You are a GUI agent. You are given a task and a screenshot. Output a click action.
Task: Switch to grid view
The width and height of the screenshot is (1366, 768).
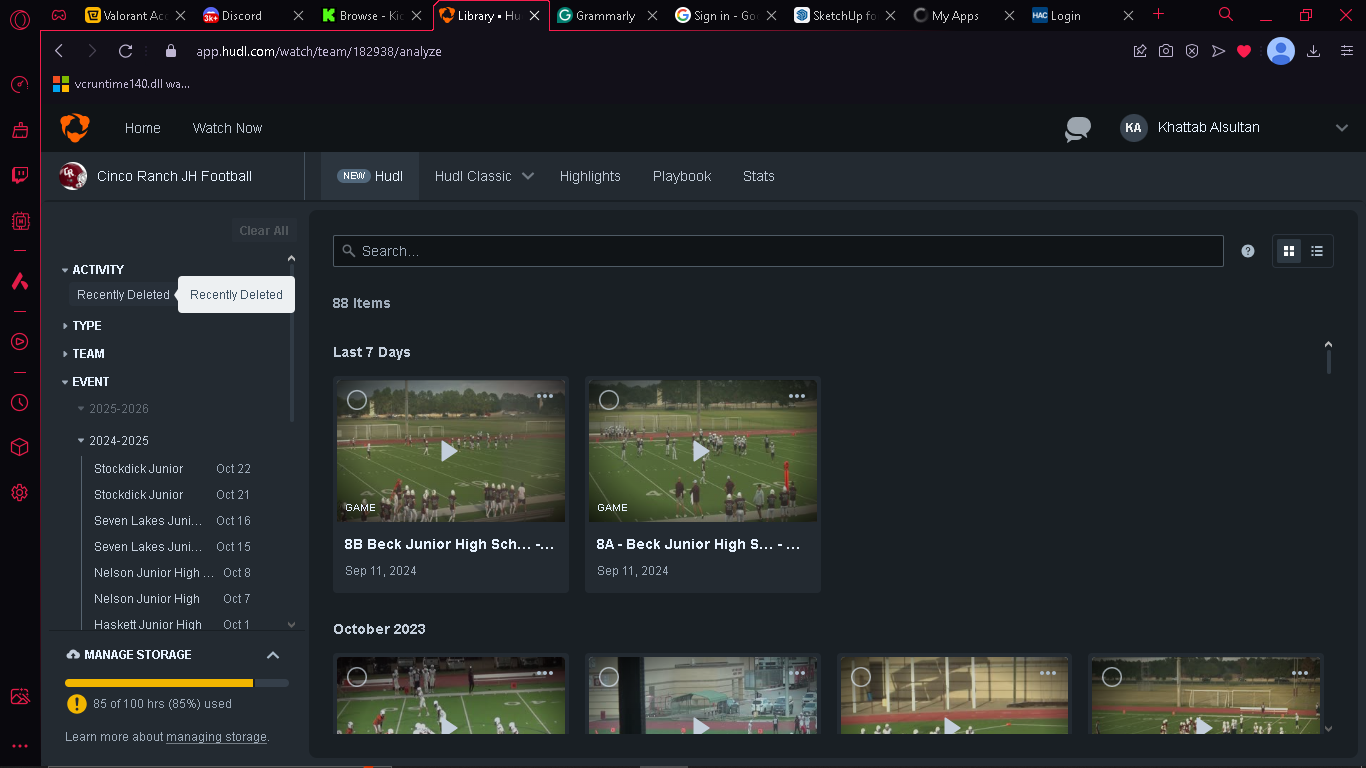1289,251
